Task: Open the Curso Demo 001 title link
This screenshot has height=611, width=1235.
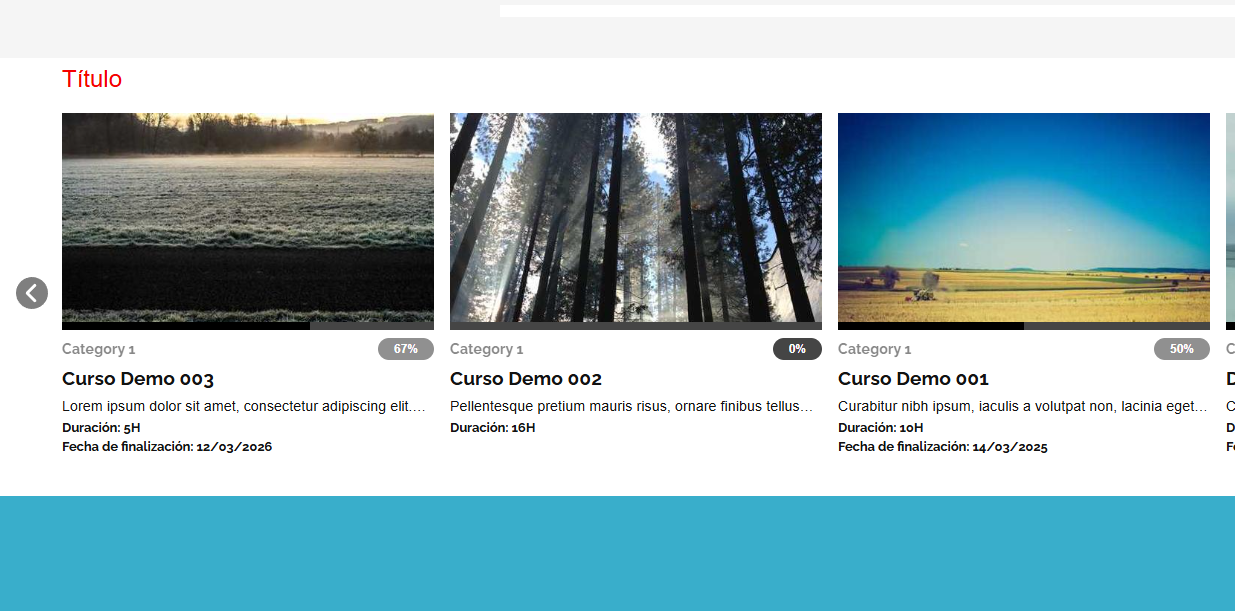Action: click(913, 379)
